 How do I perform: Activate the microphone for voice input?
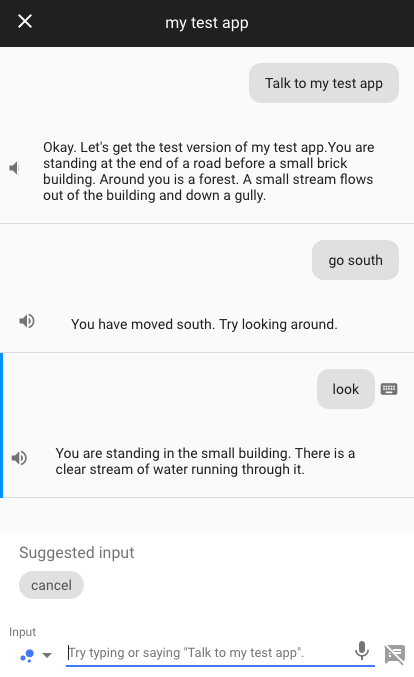click(362, 651)
